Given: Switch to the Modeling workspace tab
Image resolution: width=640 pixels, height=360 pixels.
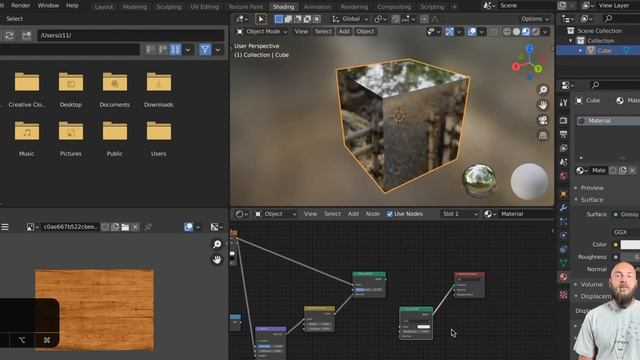Looking at the screenshot, I should coord(135,7).
